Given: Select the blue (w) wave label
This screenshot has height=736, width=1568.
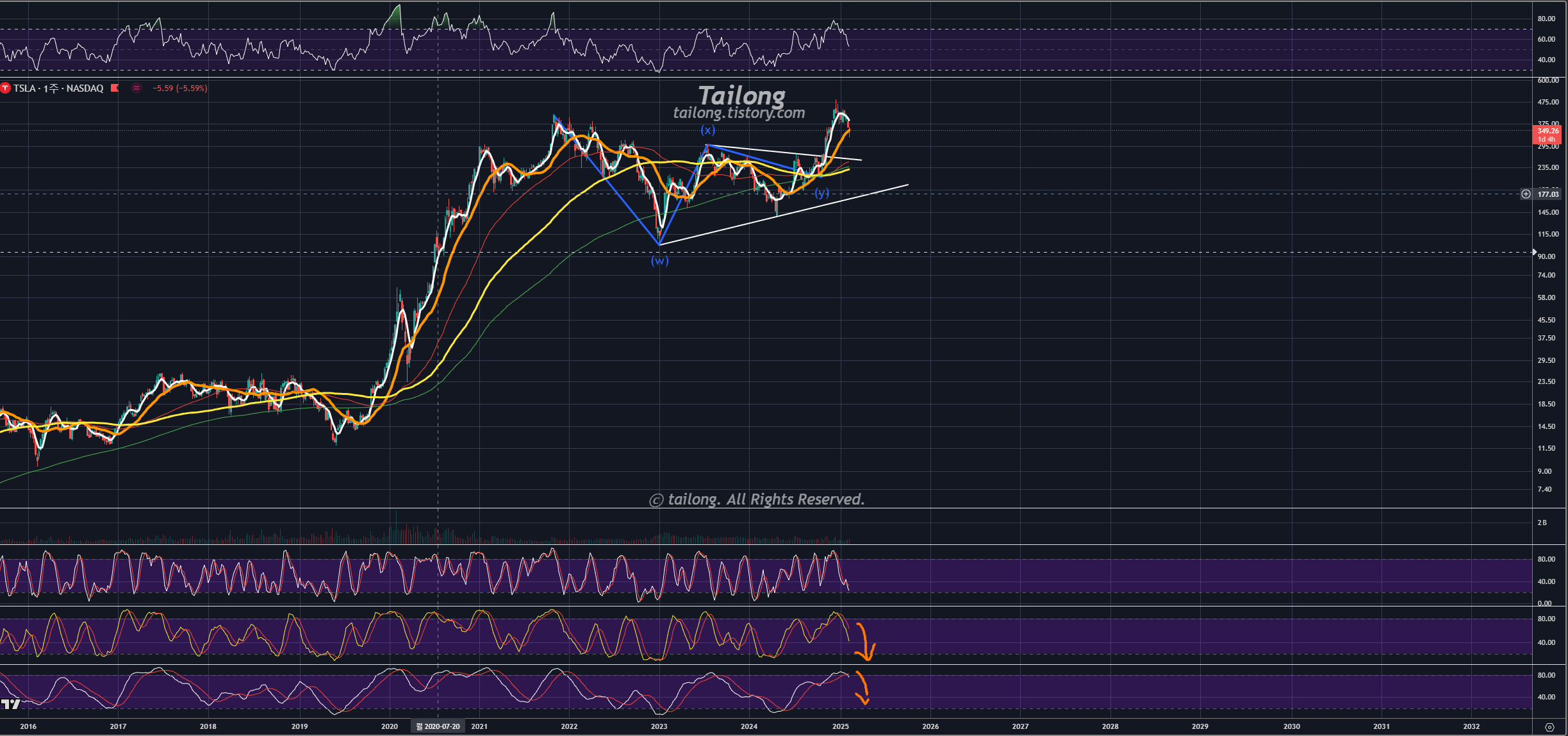Looking at the screenshot, I should coord(659,260).
